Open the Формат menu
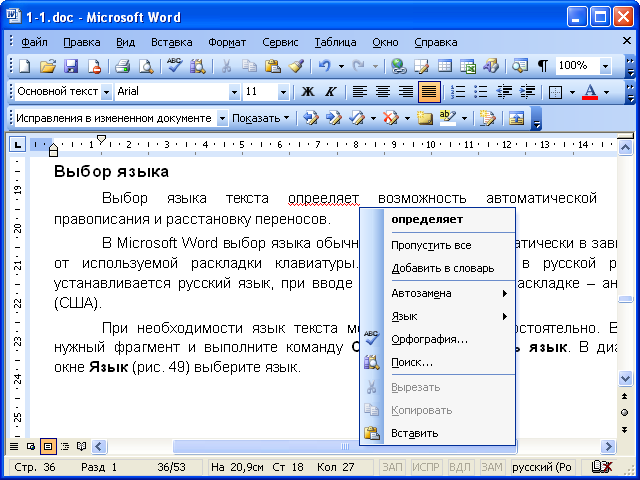 [x=227, y=42]
